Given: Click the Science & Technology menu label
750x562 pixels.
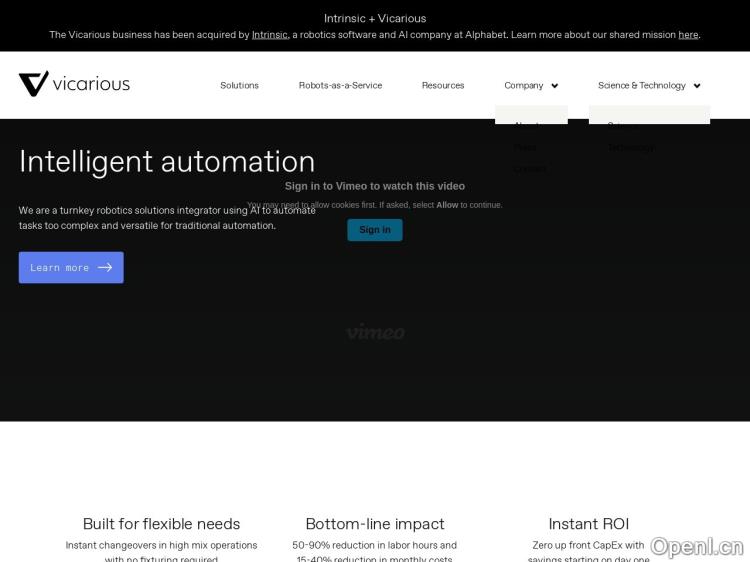Looking at the screenshot, I should coord(642,86).
